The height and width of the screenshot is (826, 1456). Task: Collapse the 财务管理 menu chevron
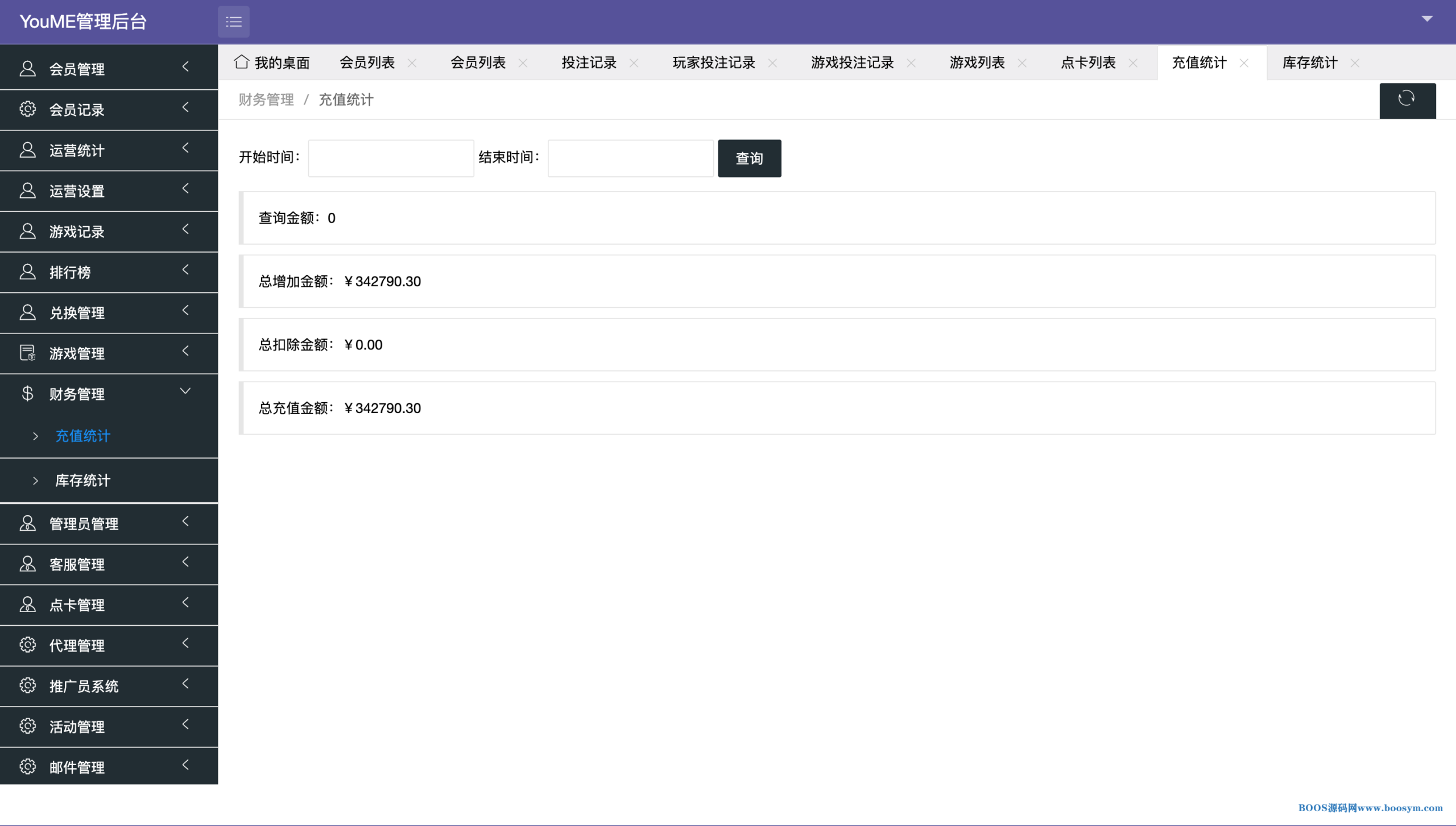(x=185, y=391)
